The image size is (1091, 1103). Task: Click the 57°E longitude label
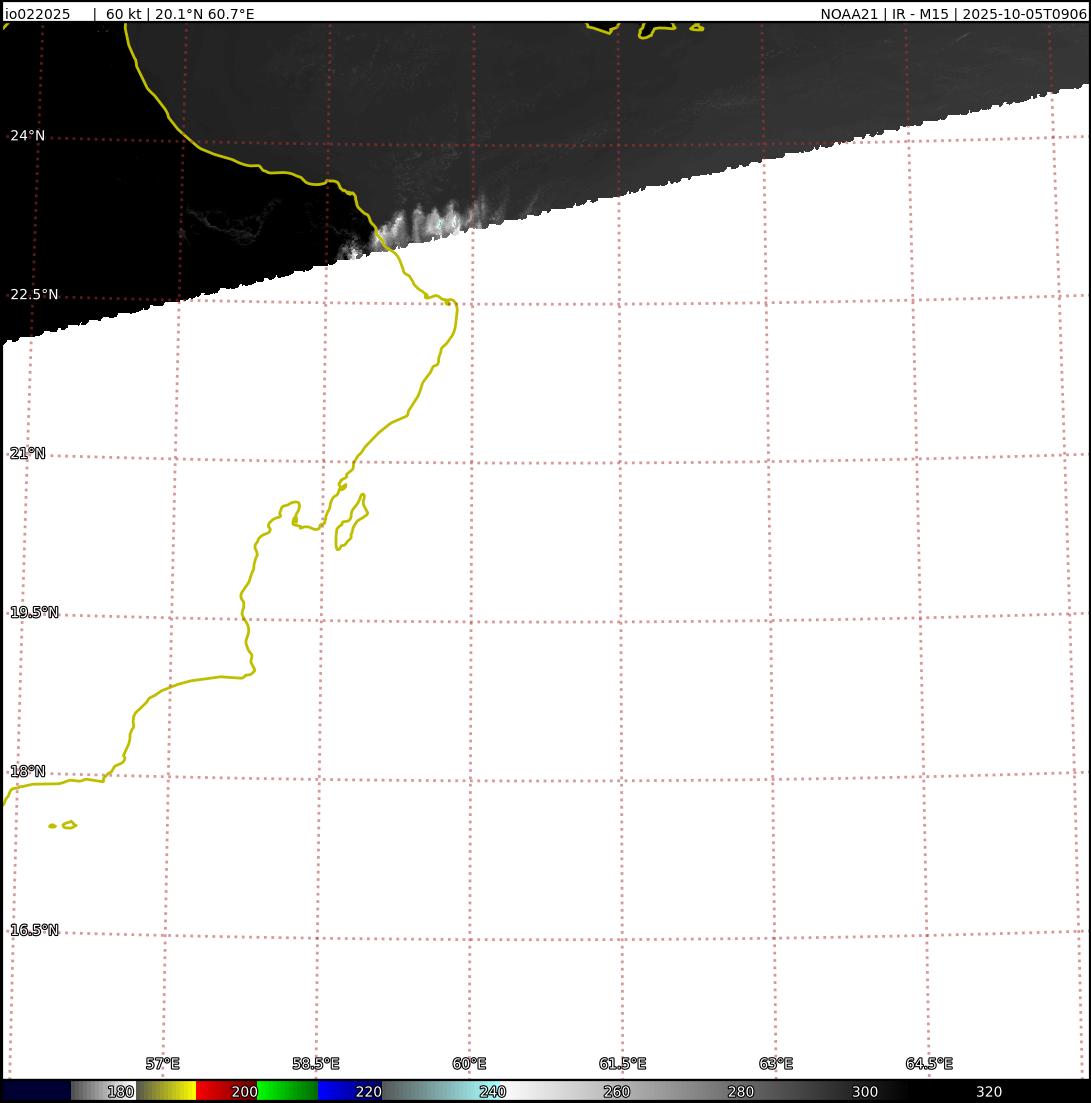click(162, 1063)
